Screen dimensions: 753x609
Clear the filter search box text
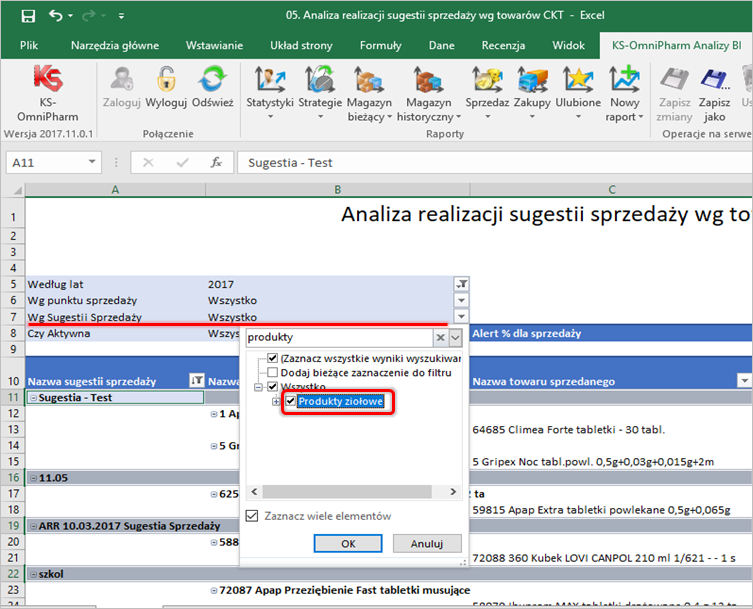pos(440,338)
